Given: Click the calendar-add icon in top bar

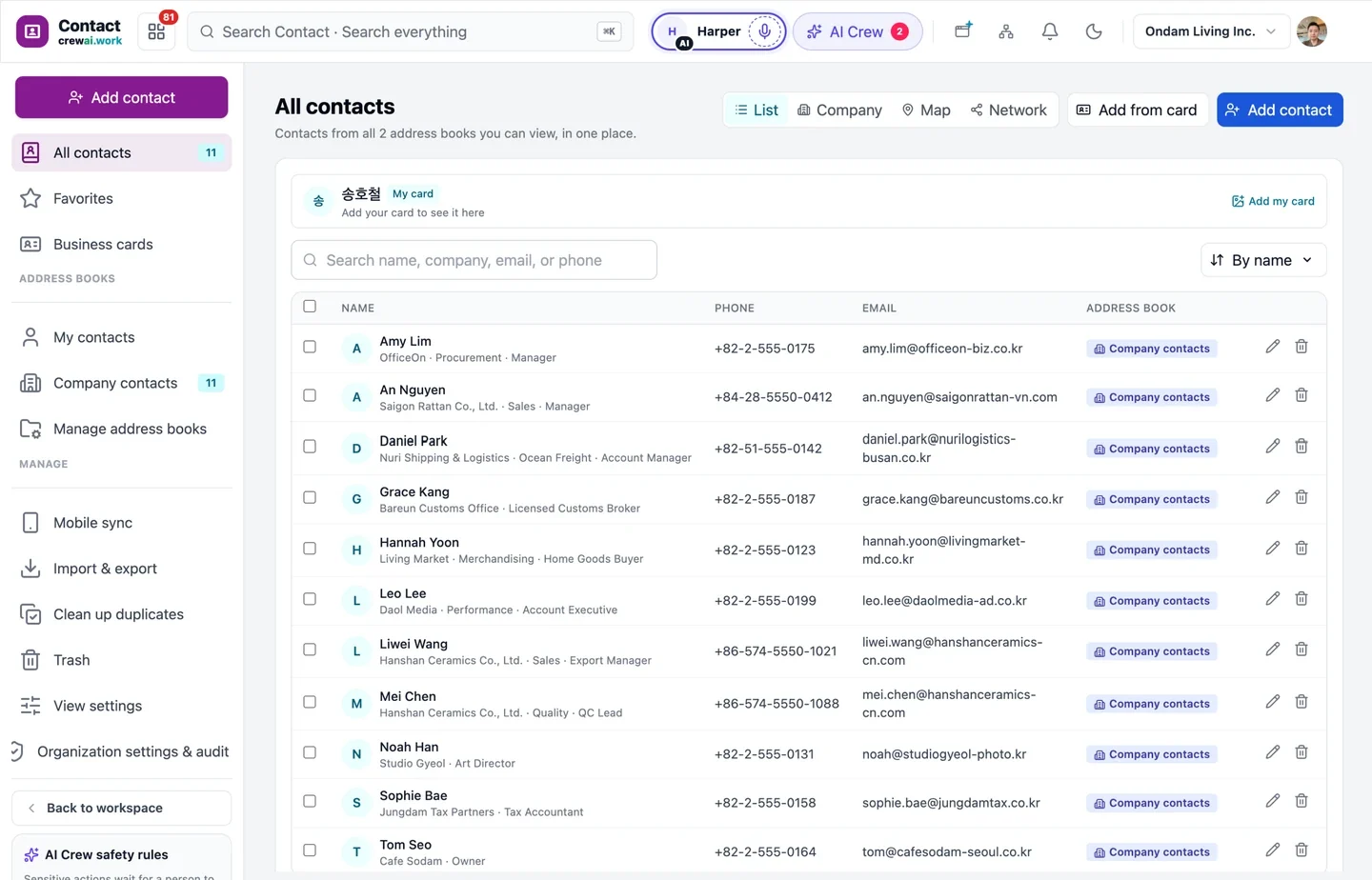Looking at the screenshot, I should click(x=963, y=31).
